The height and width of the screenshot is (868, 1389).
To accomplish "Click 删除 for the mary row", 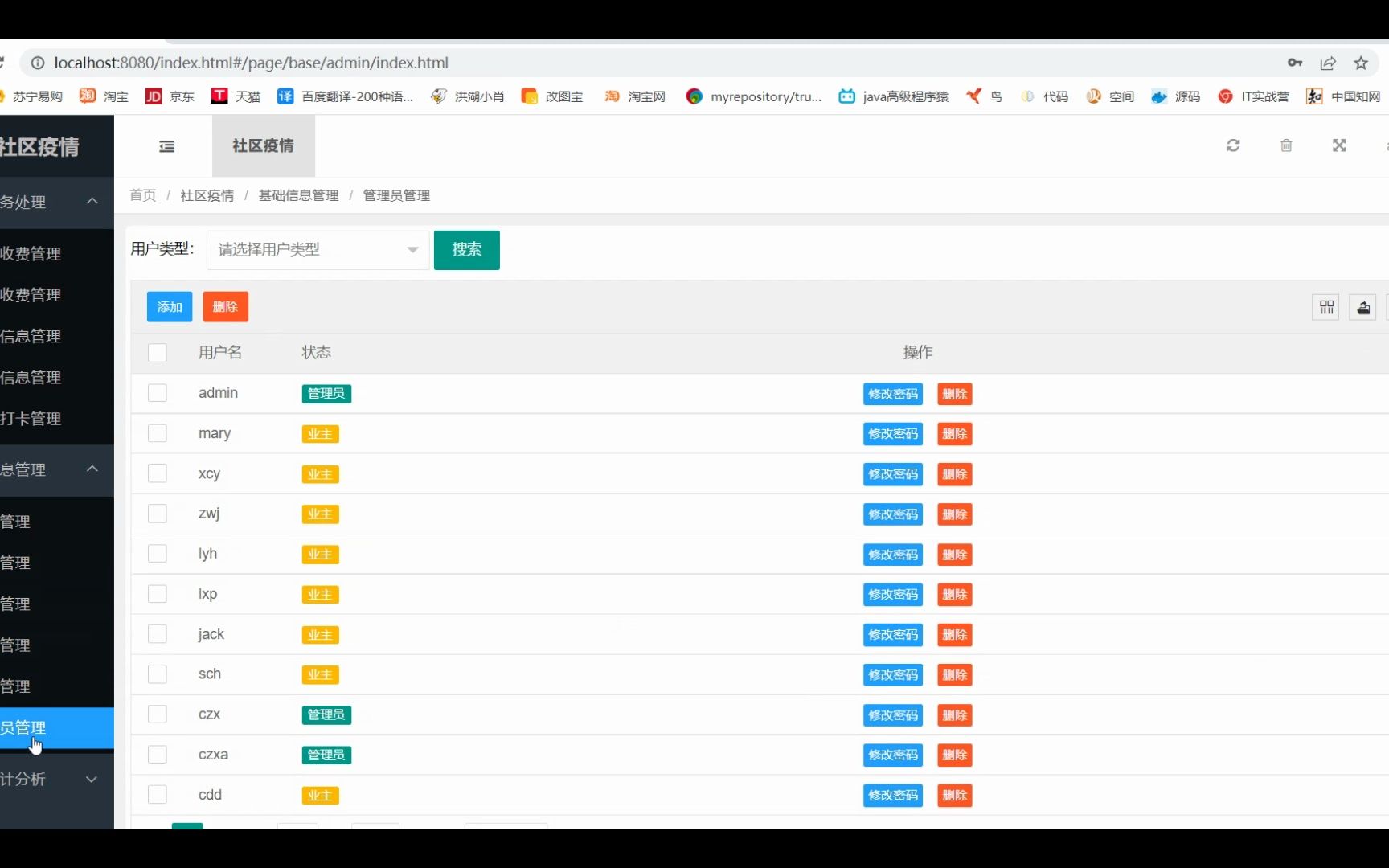I will (955, 434).
